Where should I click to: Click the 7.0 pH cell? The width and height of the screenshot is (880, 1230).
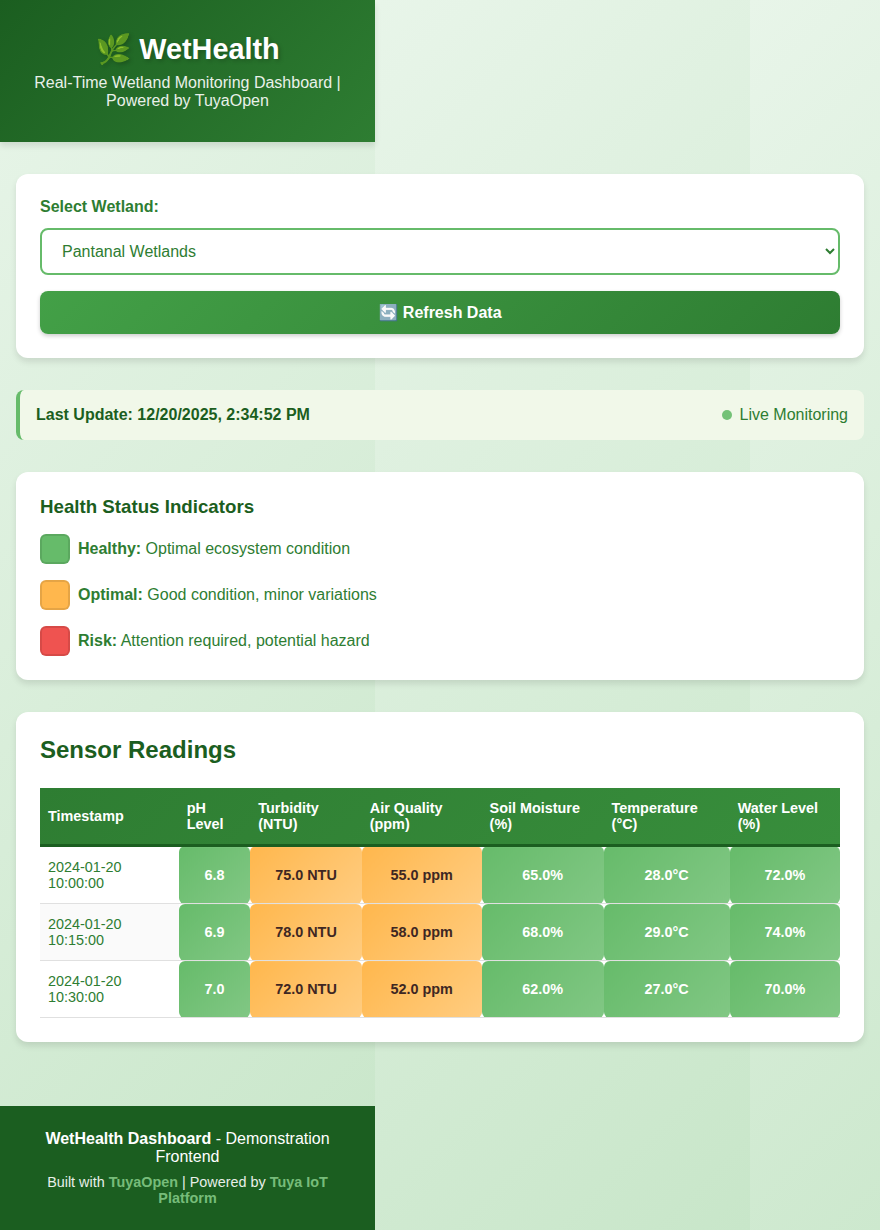tap(214, 989)
